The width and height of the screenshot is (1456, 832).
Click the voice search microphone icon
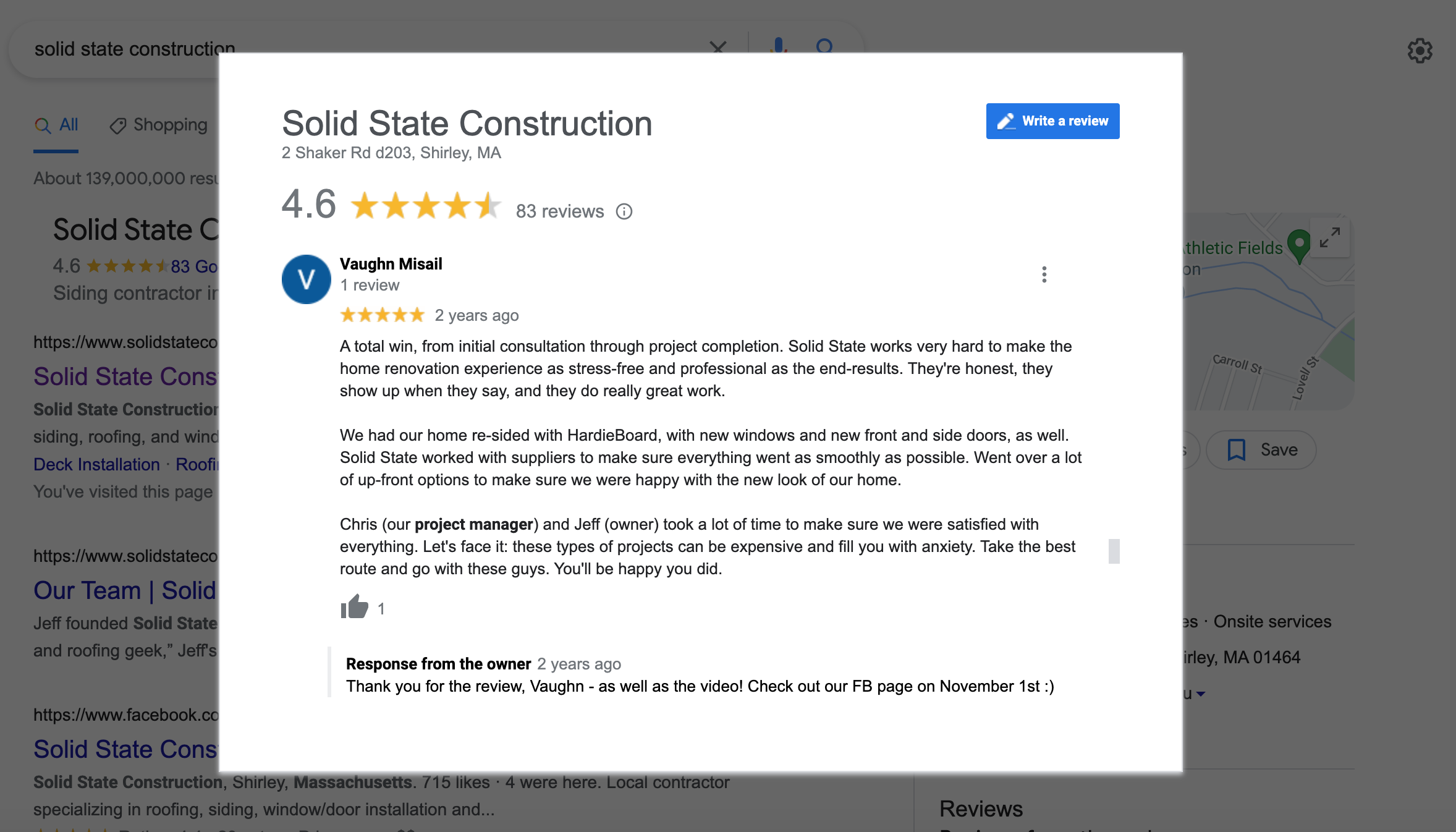pos(779,46)
